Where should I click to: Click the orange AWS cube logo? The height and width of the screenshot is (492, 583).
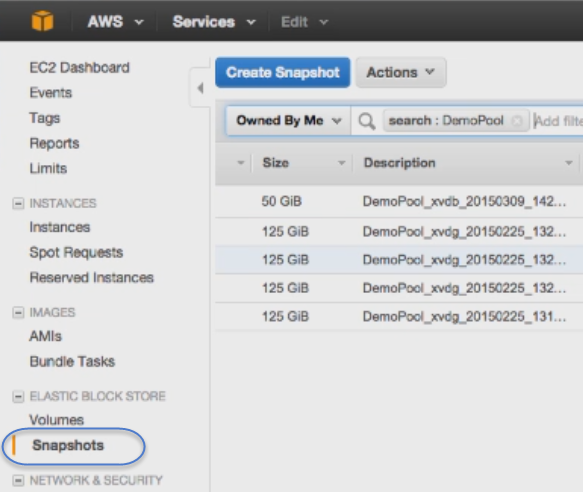(42, 21)
